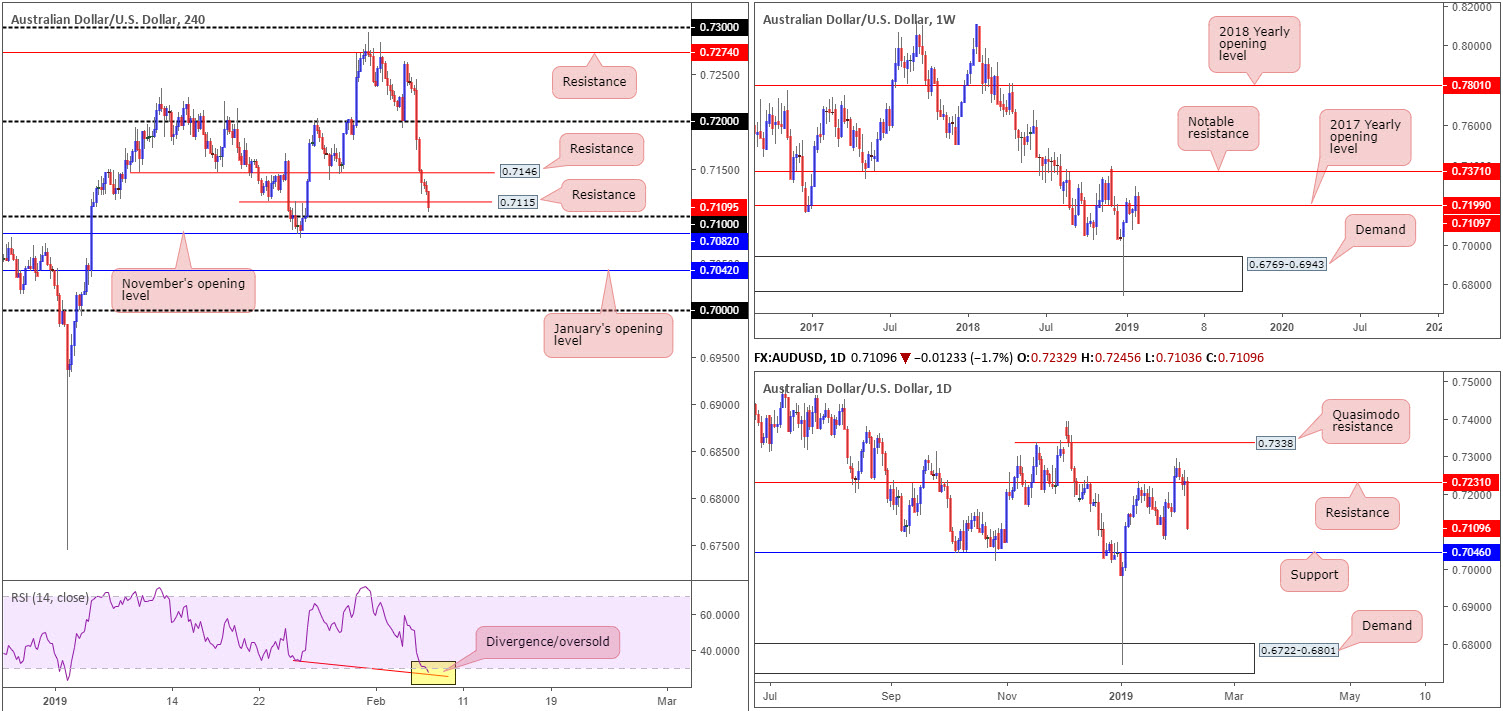Select the 0.7338 level value label
The image size is (1503, 711).
(x=1275, y=442)
